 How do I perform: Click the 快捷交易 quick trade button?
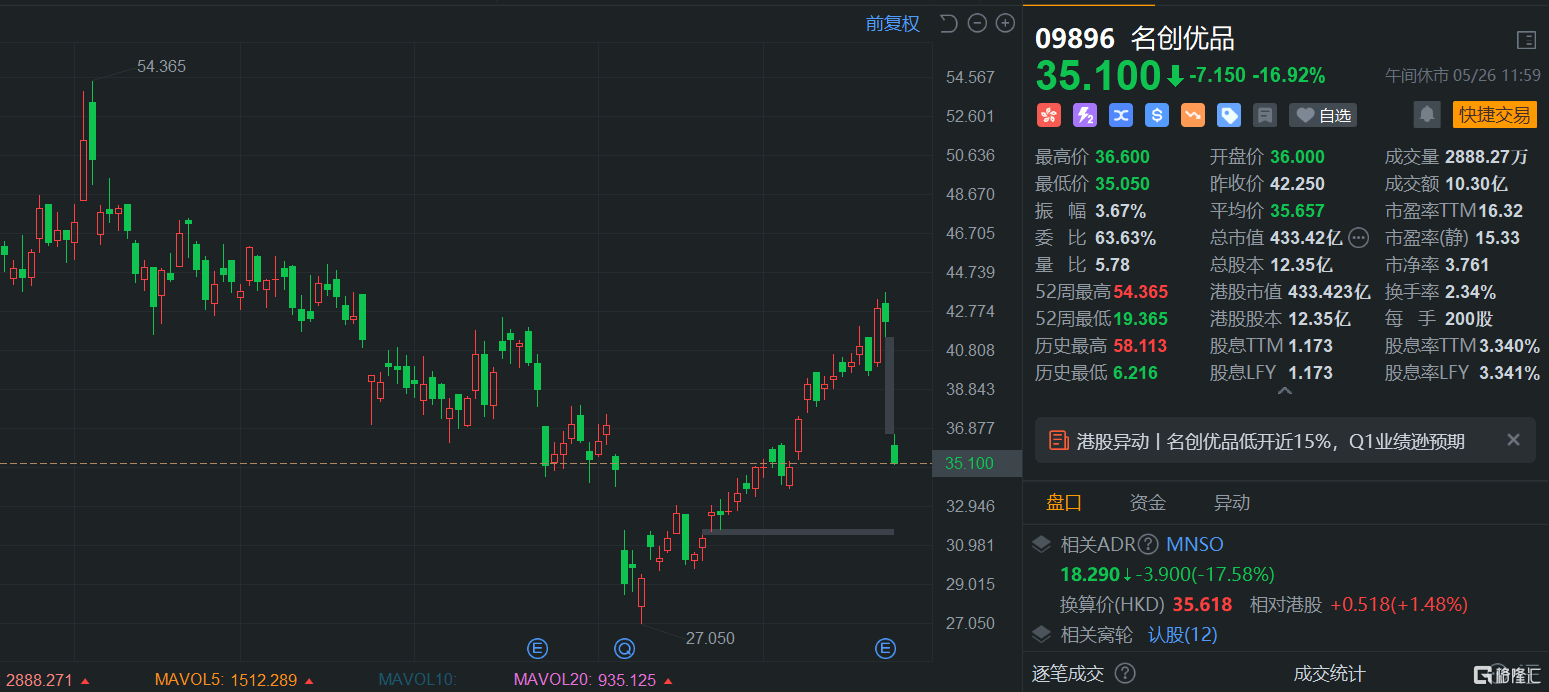pyautogui.click(x=1494, y=115)
